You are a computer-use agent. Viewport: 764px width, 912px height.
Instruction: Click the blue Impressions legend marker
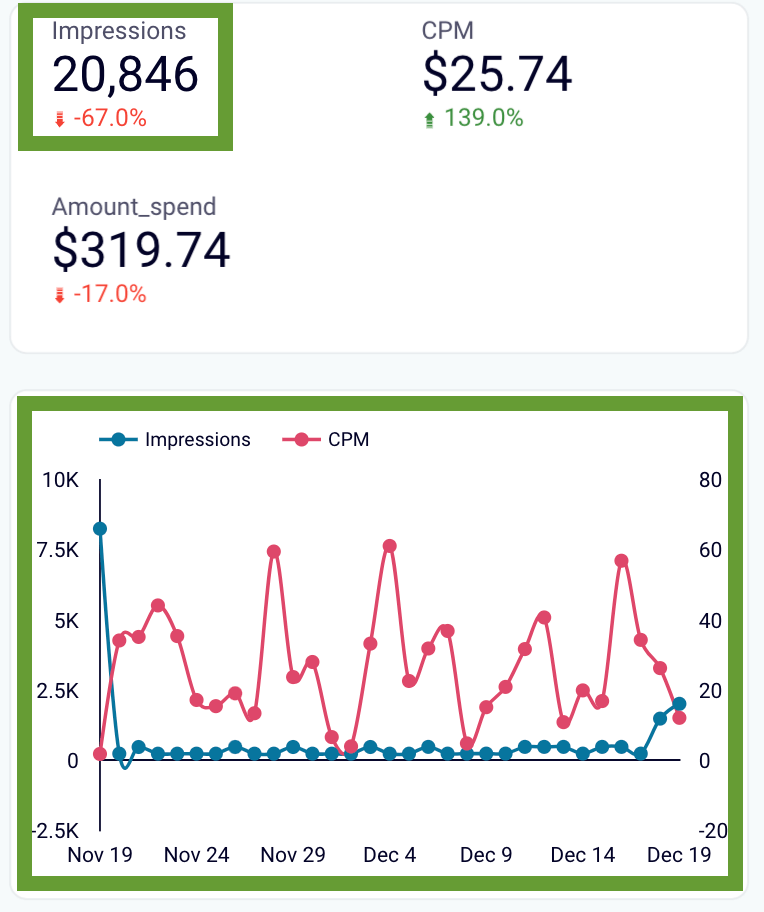click(x=119, y=440)
